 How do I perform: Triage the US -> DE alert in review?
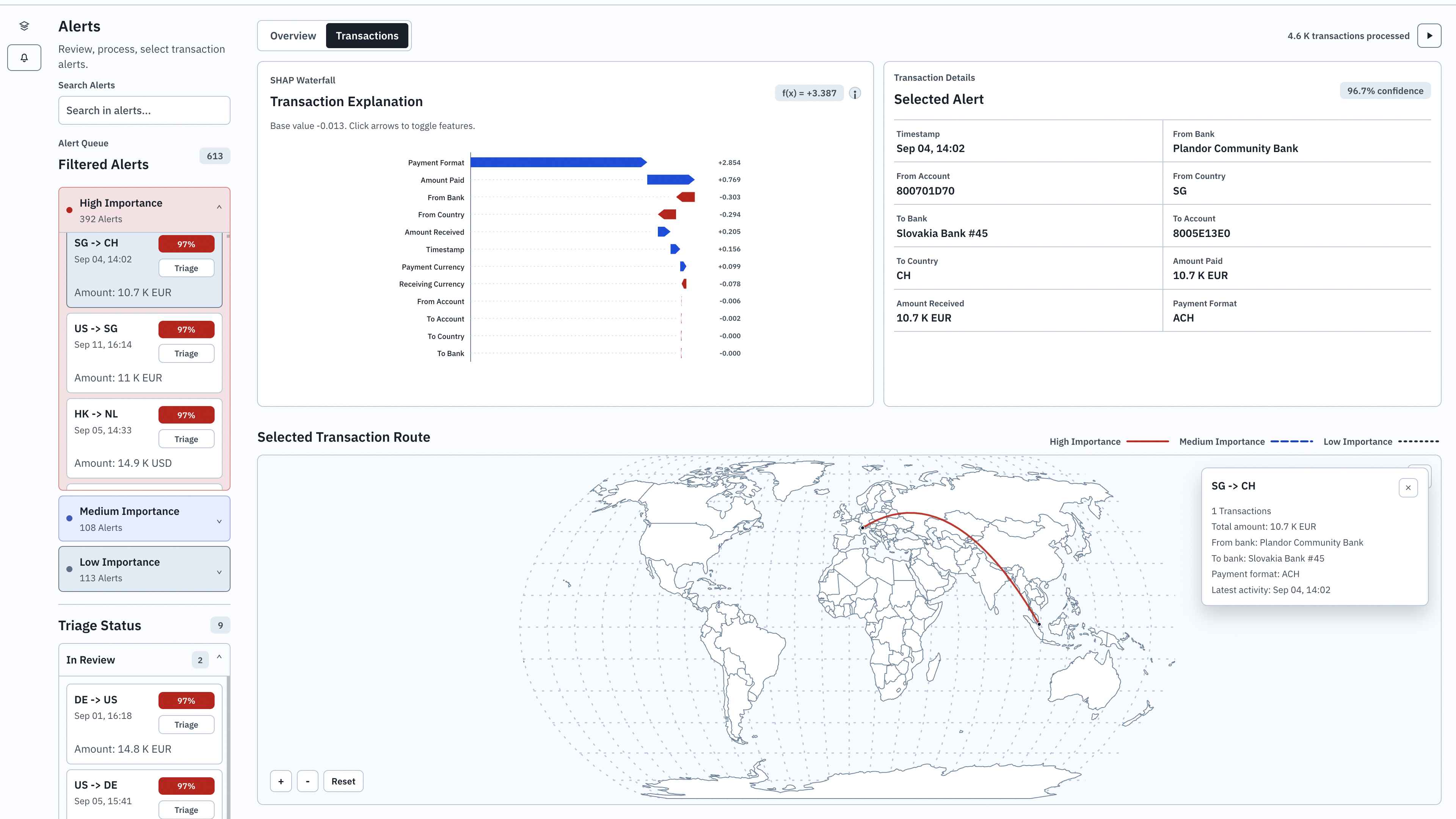186,810
